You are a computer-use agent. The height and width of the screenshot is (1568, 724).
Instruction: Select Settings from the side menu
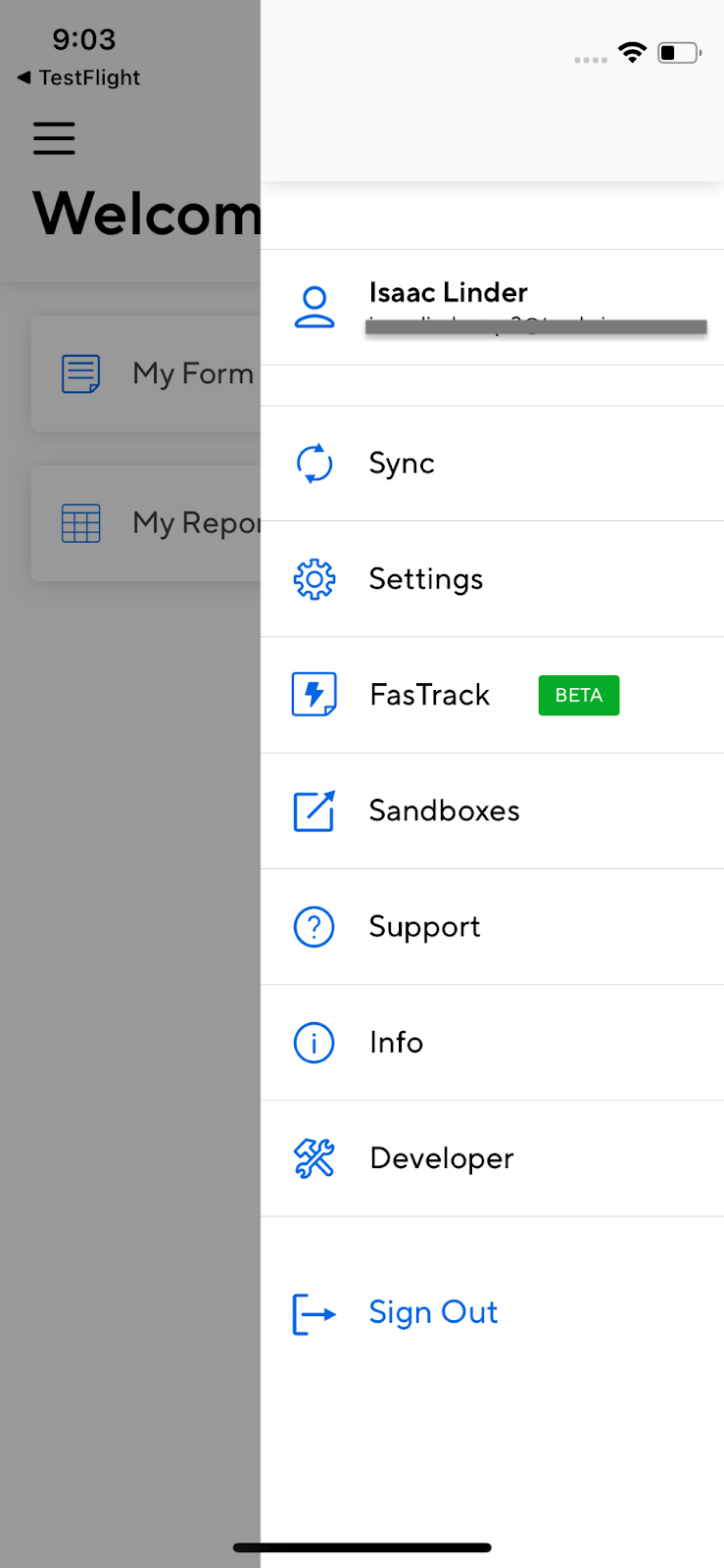click(426, 579)
